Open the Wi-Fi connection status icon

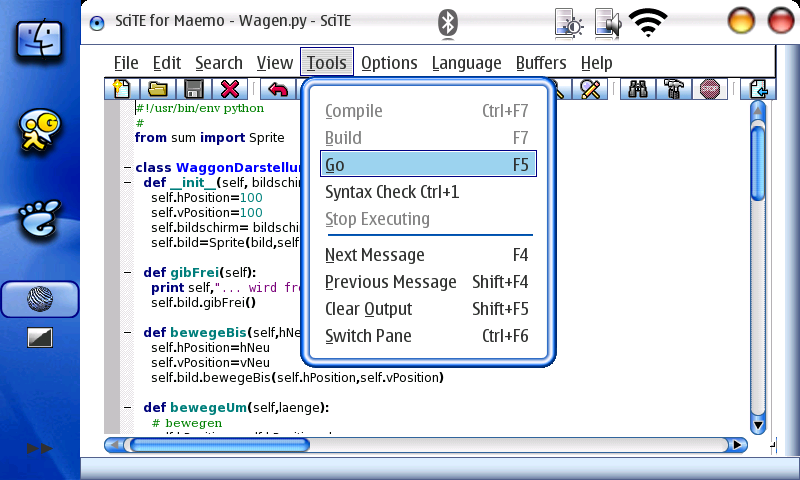(648, 23)
